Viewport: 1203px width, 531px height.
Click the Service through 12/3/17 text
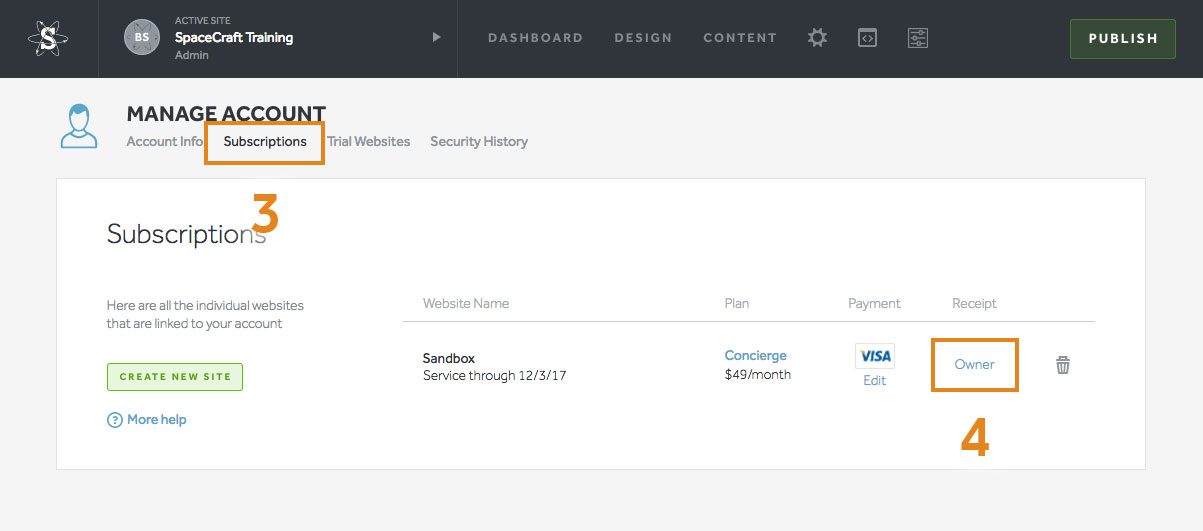pyautogui.click(x=495, y=376)
